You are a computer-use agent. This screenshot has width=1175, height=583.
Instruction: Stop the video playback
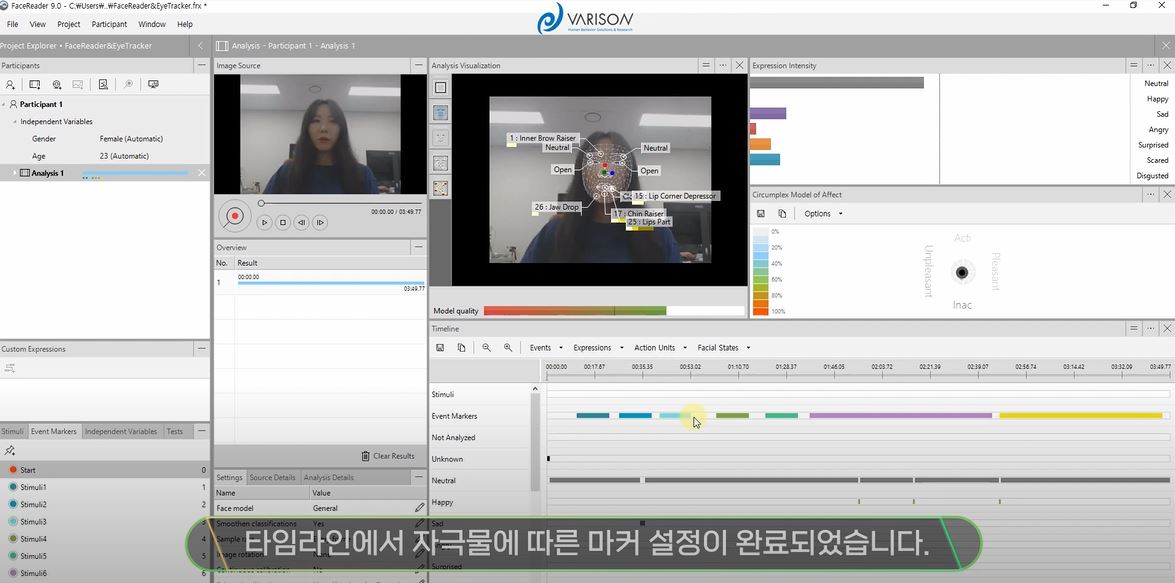[x=283, y=222]
